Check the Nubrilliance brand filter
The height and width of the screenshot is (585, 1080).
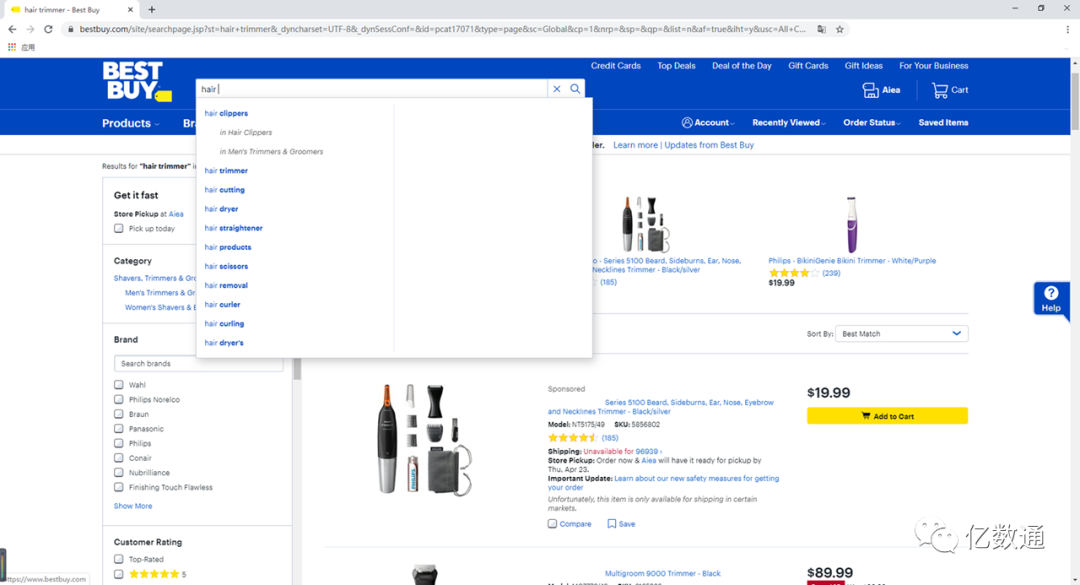118,473
